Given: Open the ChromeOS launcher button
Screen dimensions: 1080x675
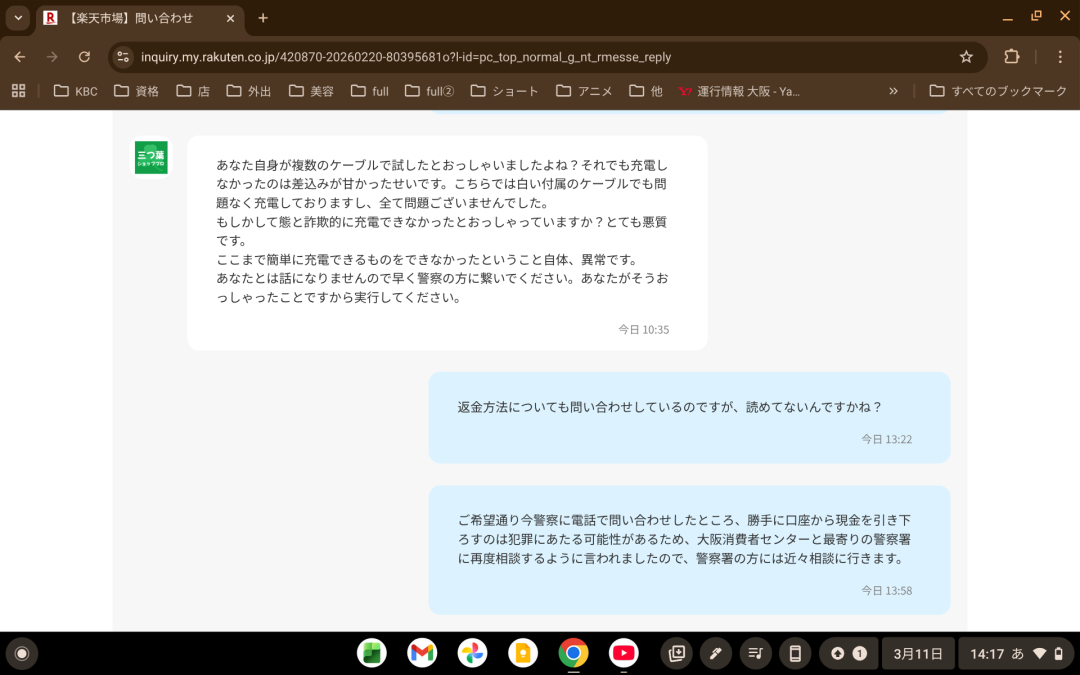Looking at the screenshot, I should point(21,653).
